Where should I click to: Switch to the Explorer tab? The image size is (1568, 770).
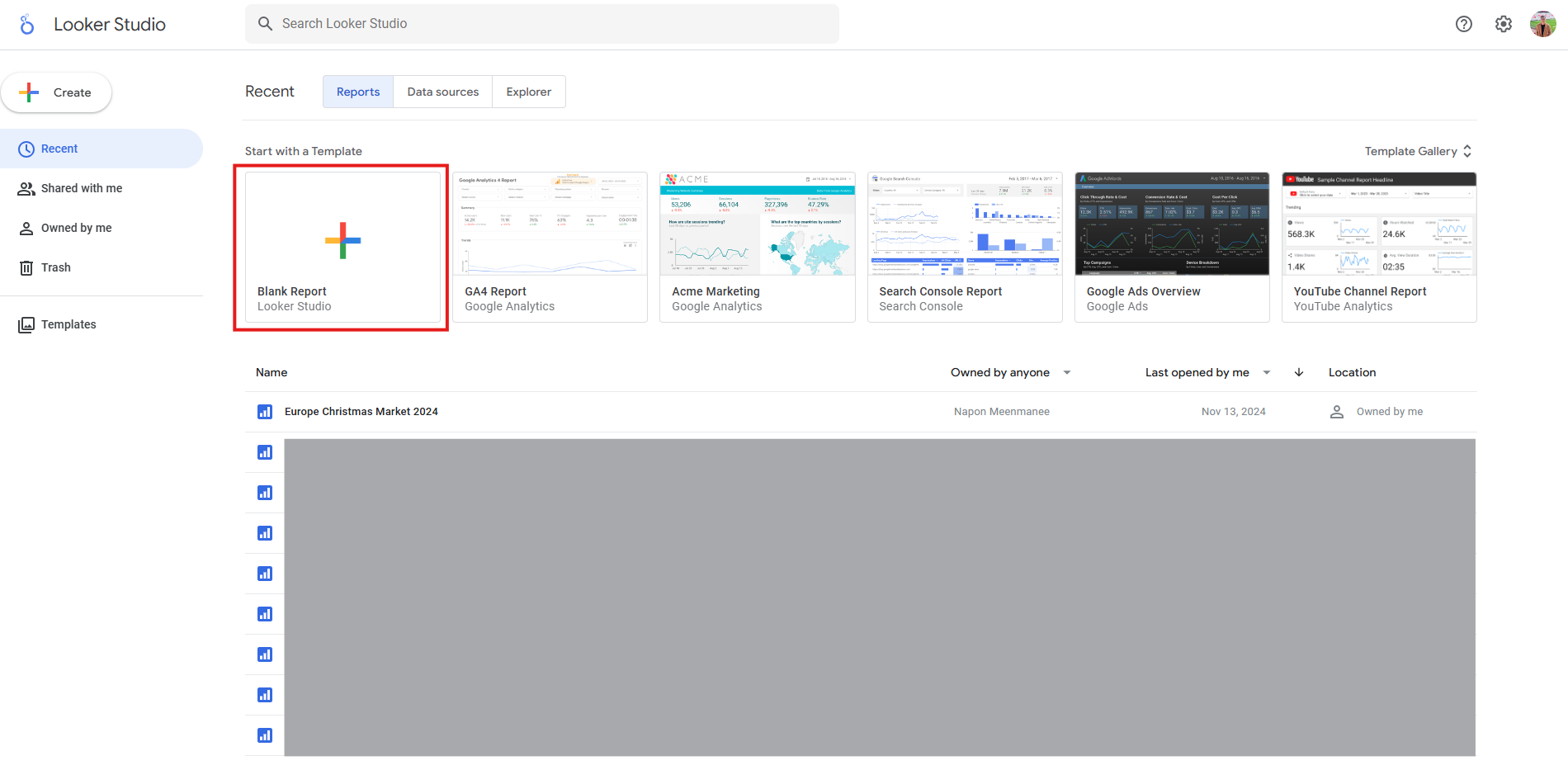click(x=528, y=92)
